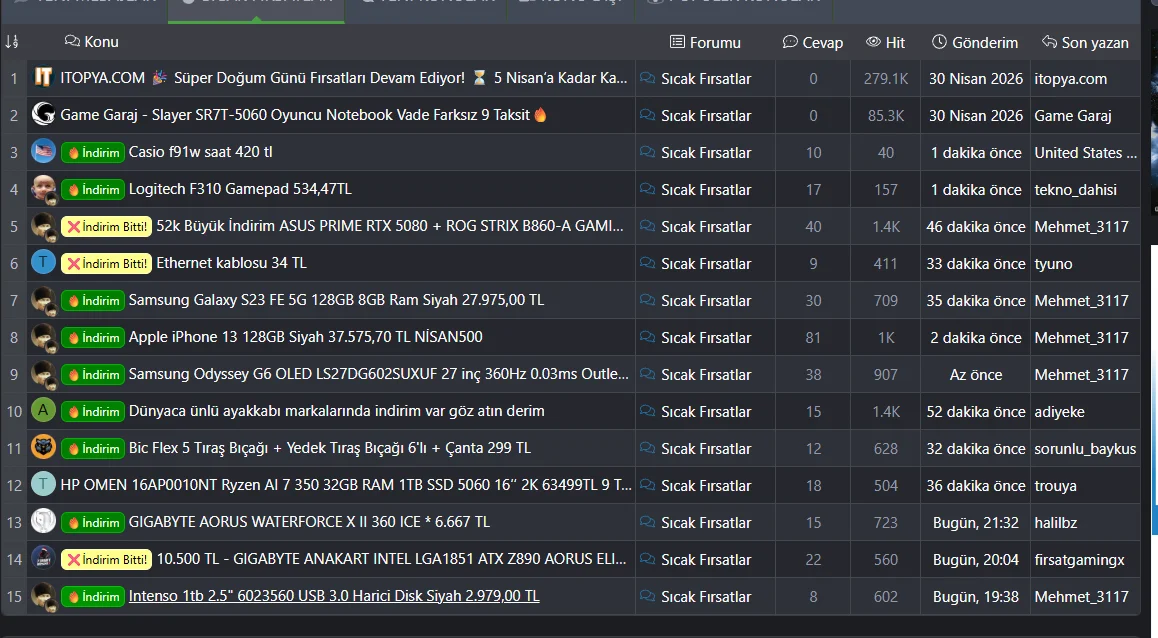Open Samsung Galaxy S23 FE 5G topic

336,300
